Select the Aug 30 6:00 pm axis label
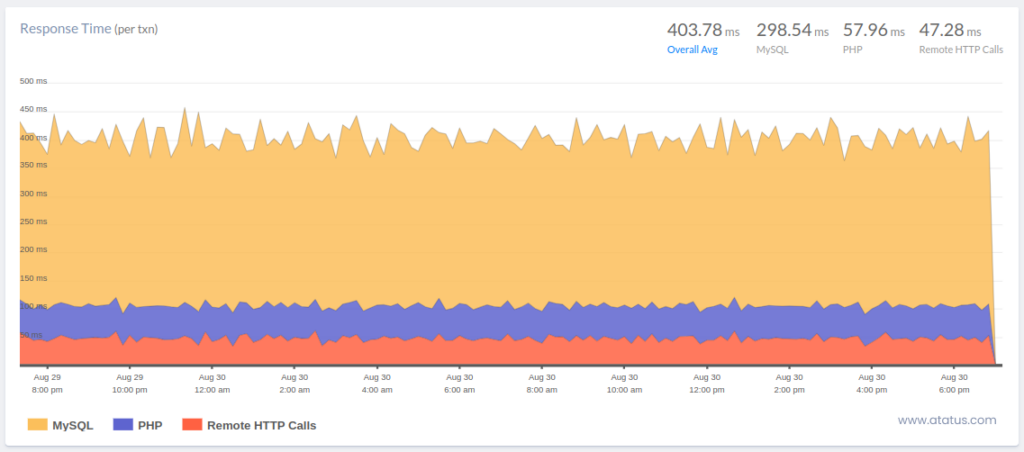 pyautogui.click(x=955, y=383)
